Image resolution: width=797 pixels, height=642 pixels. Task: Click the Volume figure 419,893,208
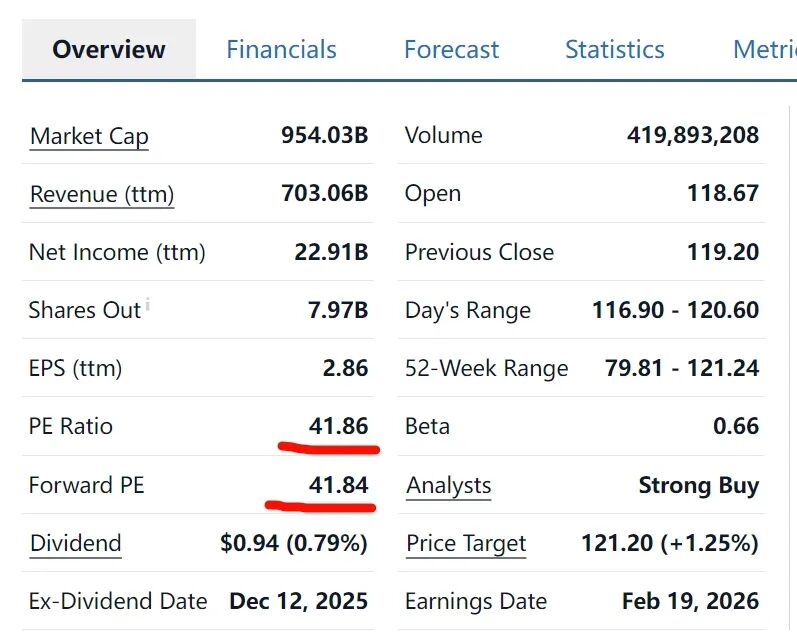click(x=692, y=136)
